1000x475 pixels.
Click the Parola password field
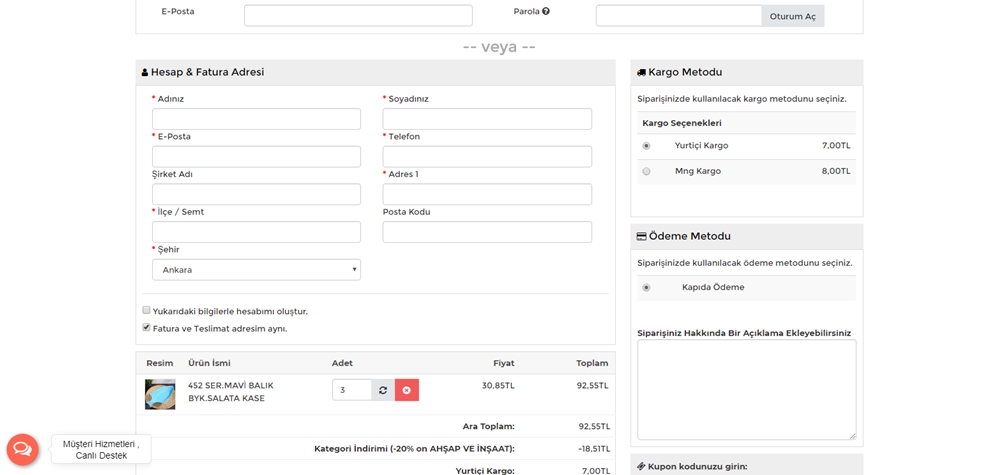coord(678,16)
